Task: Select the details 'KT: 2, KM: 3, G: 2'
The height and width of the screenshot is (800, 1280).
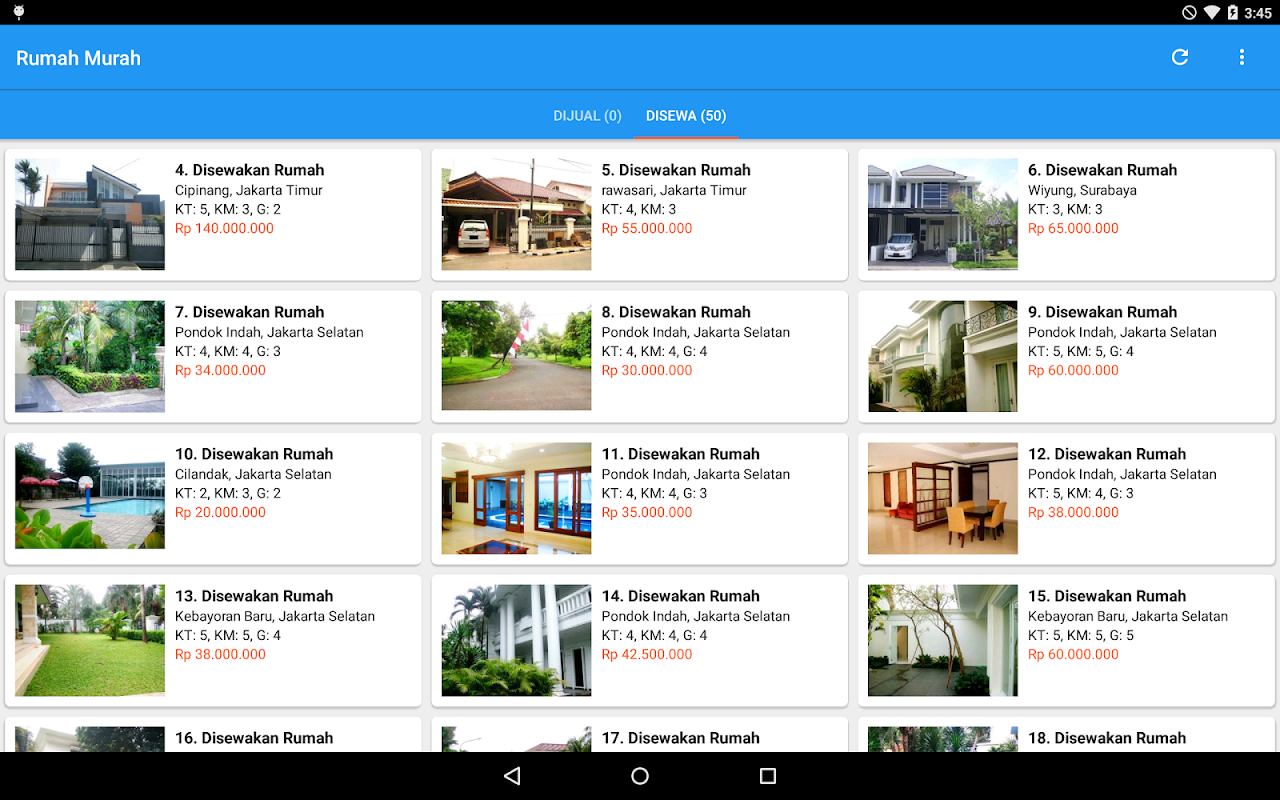Action: click(228, 493)
